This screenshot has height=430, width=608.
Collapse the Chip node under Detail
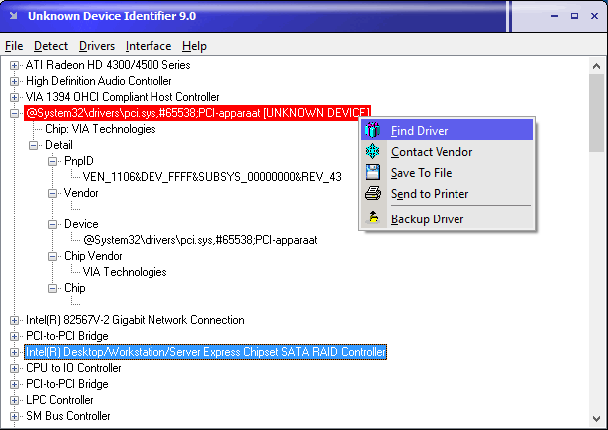(52, 288)
